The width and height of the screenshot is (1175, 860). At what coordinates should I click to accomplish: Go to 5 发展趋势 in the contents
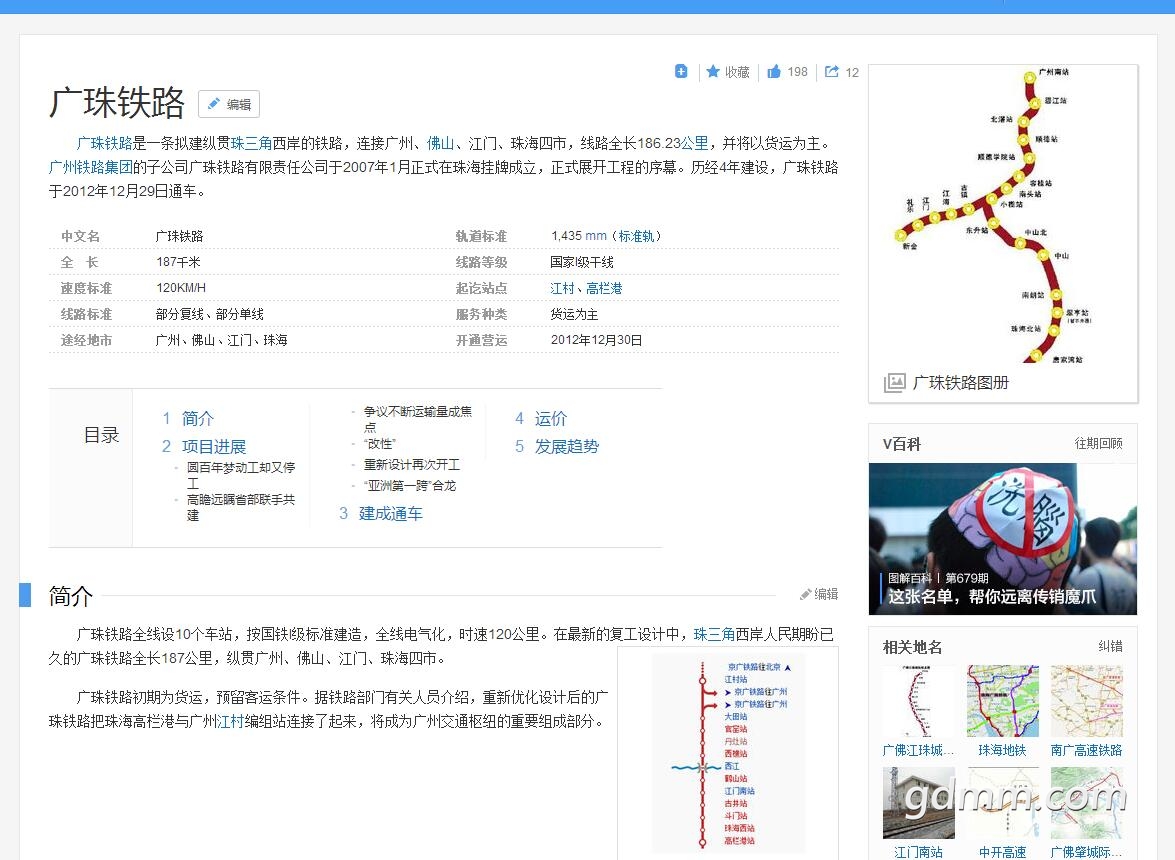(x=557, y=446)
